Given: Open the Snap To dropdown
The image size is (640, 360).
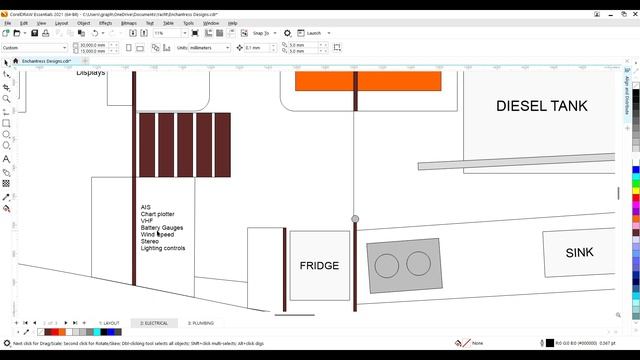Looking at the screenshot, I should [x=275, y=33].
